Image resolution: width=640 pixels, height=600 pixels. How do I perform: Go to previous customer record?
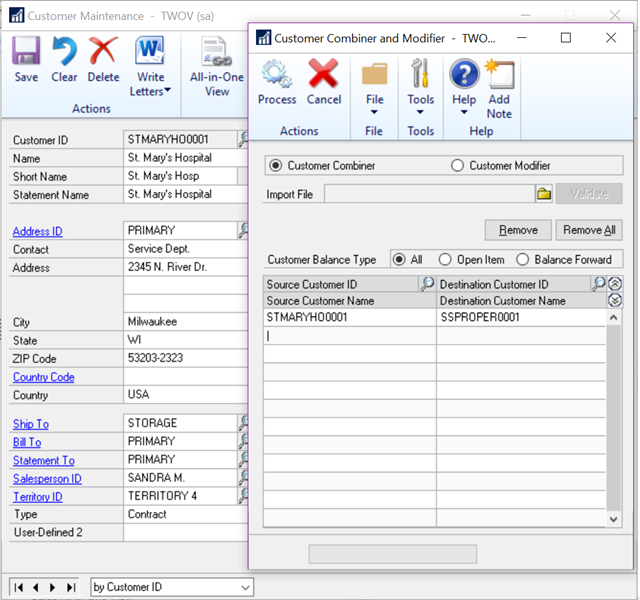[x=36, y=587]
